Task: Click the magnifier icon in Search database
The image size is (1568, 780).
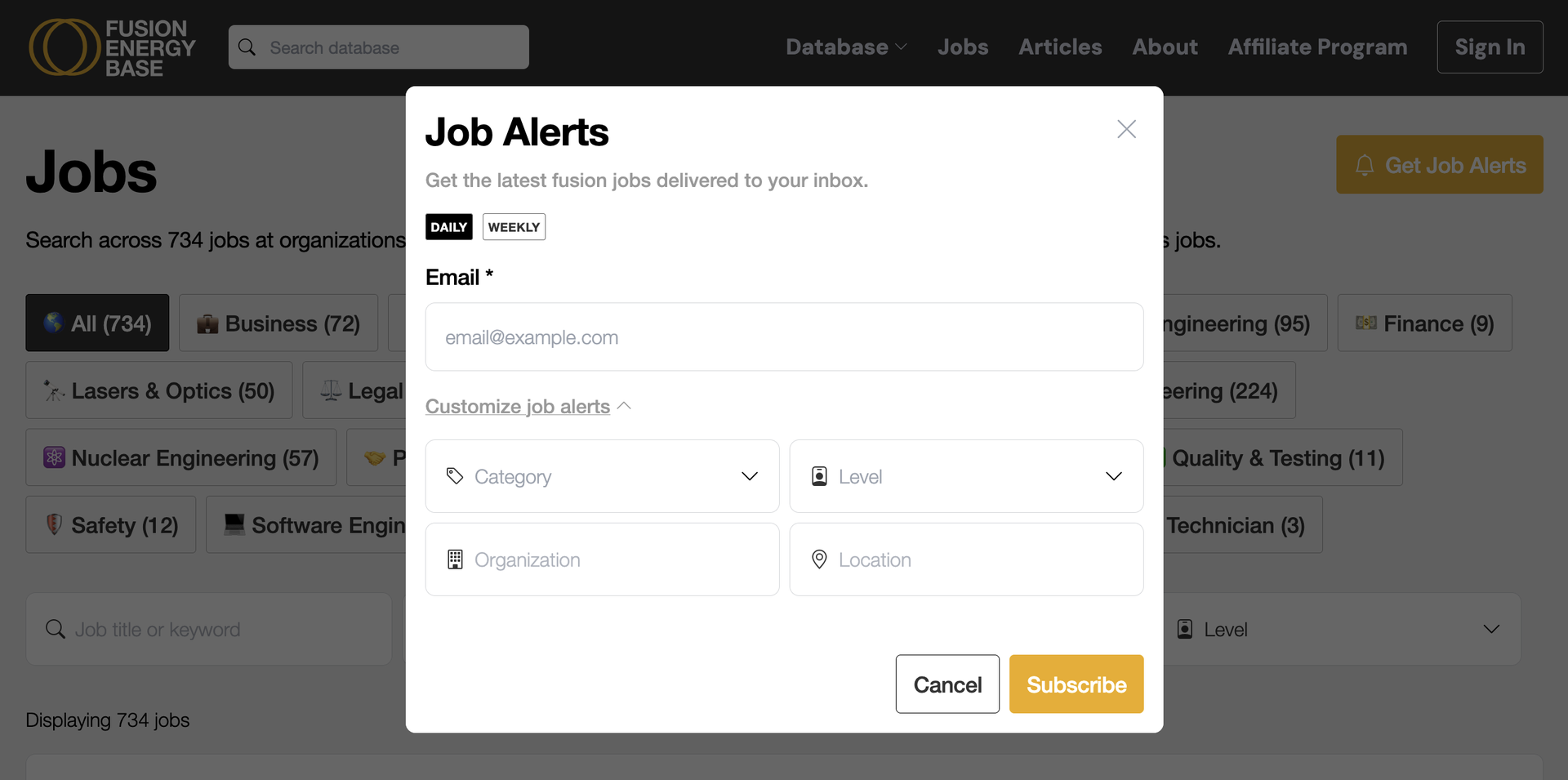Action: click(x=247, y=47)
